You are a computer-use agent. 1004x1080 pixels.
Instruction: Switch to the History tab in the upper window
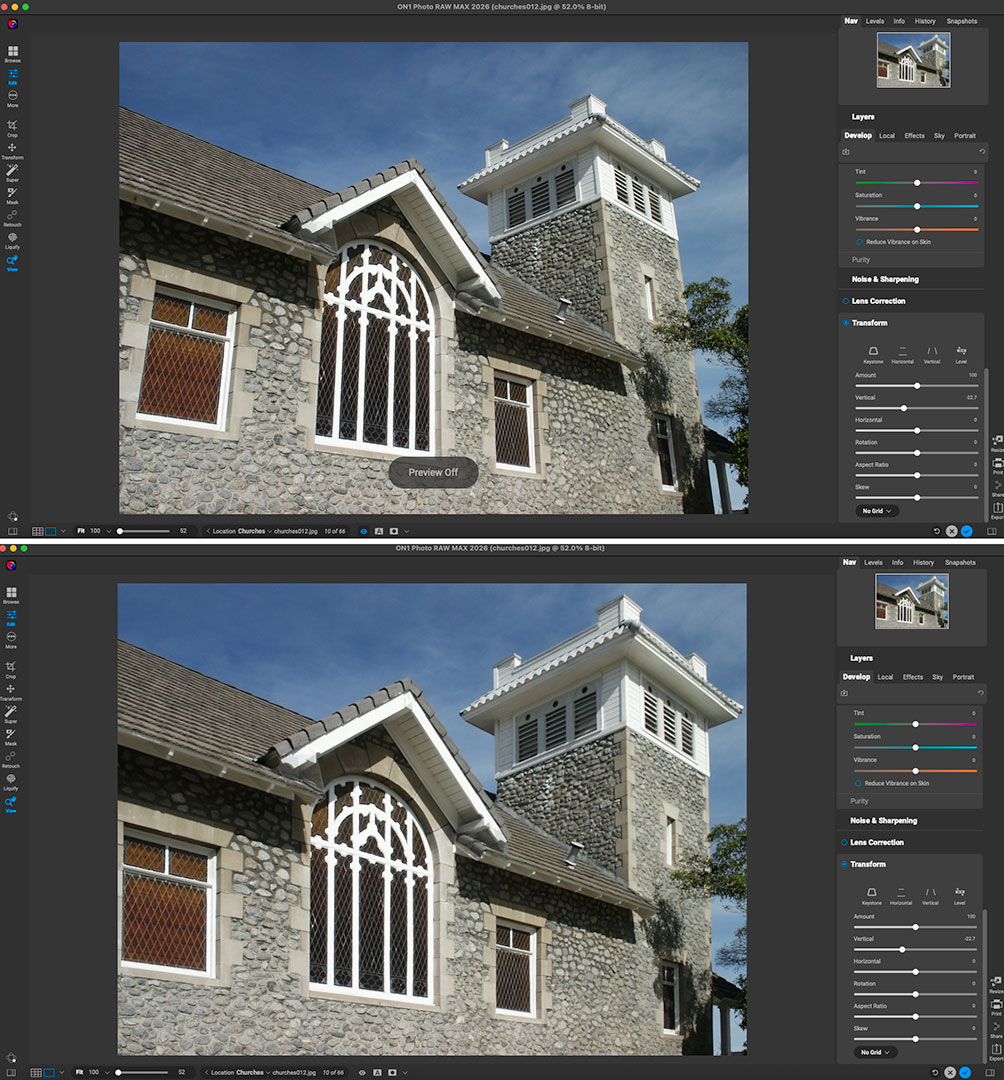tap(925, 21)
